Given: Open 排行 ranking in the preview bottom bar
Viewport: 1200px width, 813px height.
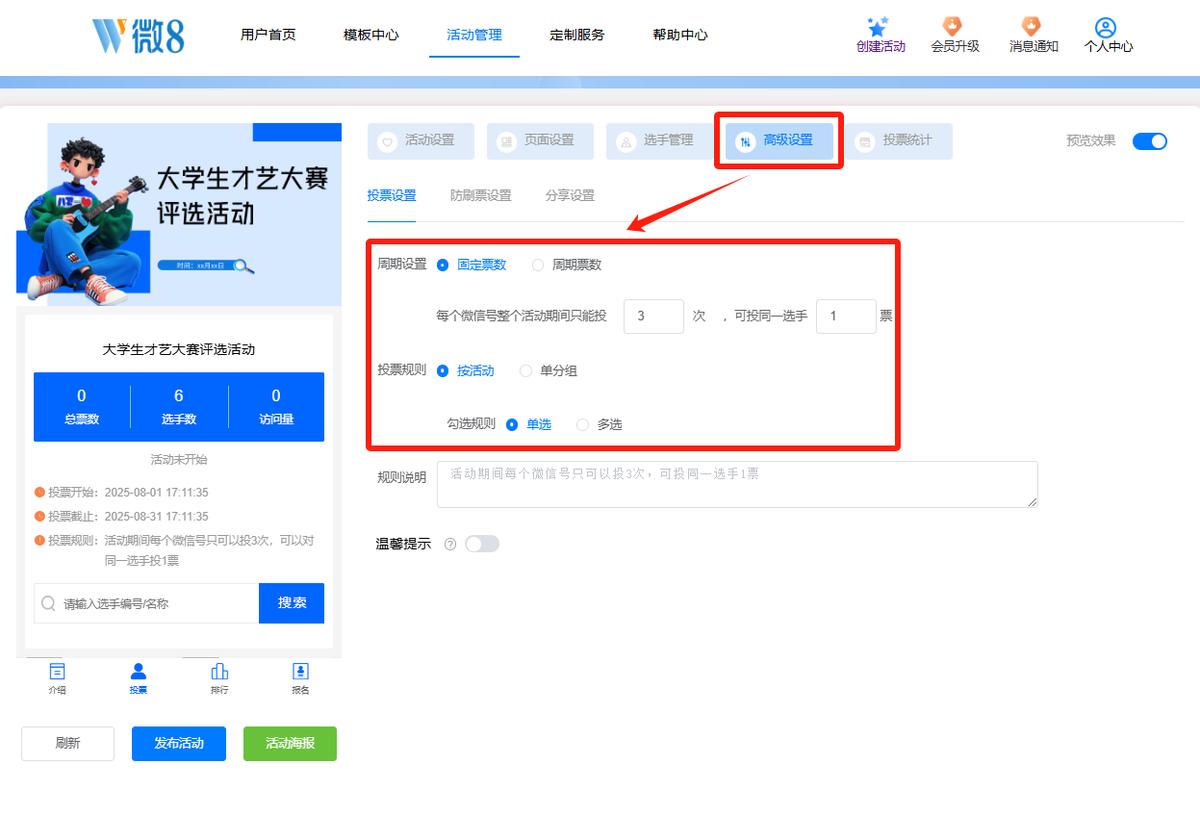Looking at the screenshot, I should [219, 678].
